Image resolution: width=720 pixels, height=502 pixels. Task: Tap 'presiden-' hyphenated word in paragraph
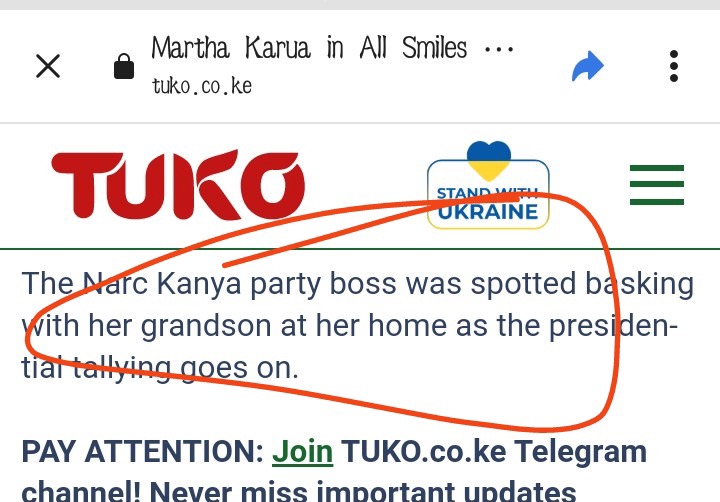tap(613, 326)
